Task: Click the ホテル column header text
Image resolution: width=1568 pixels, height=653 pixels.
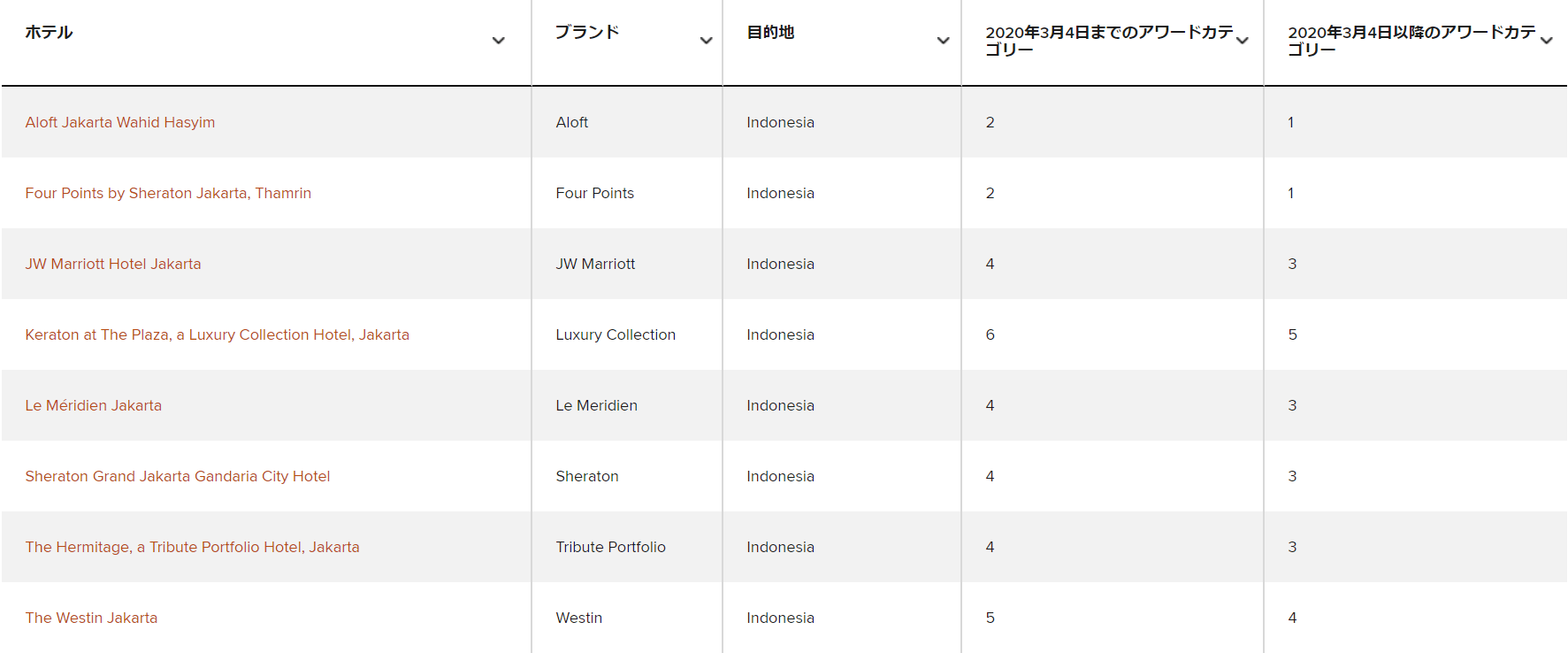Action: 50,33
